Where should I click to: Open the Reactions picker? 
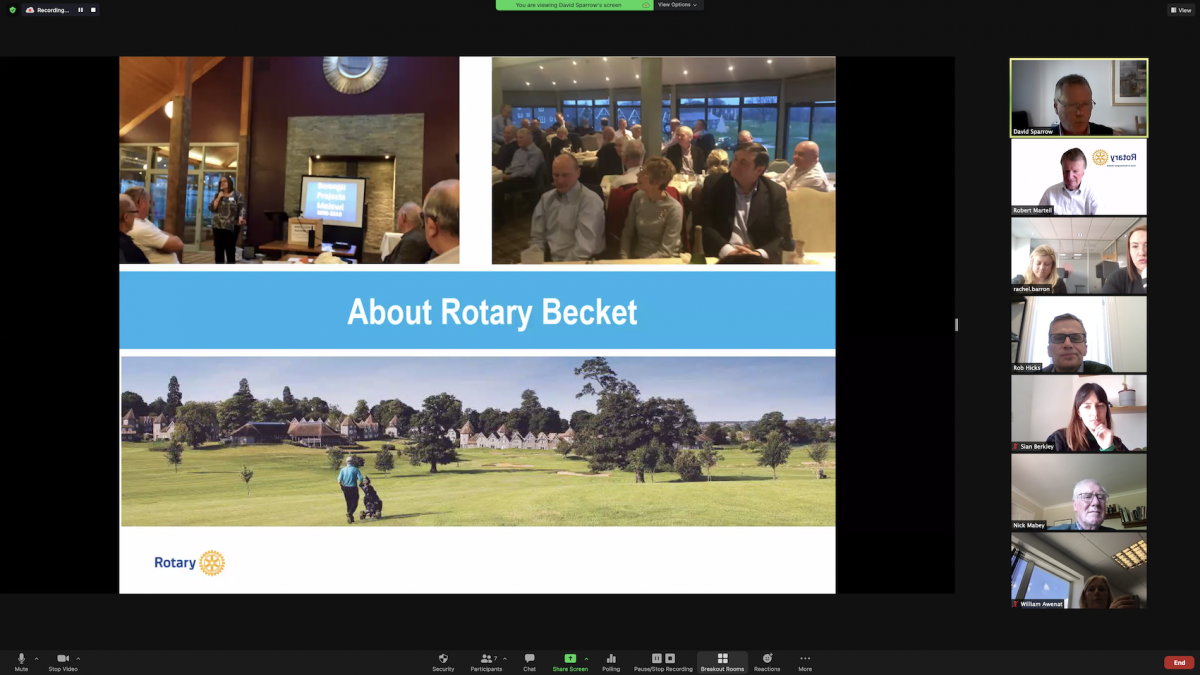click(x=767, y=662)
